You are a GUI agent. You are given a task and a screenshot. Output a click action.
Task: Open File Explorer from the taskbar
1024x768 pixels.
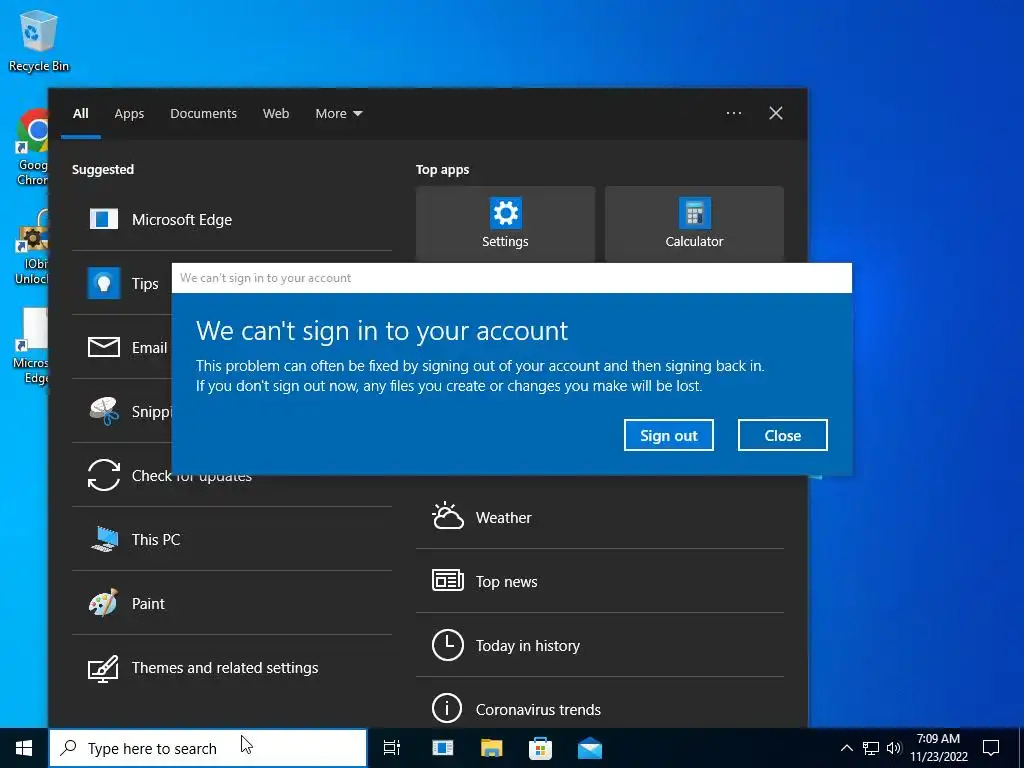pyautogui.click(x=491, y=748)
